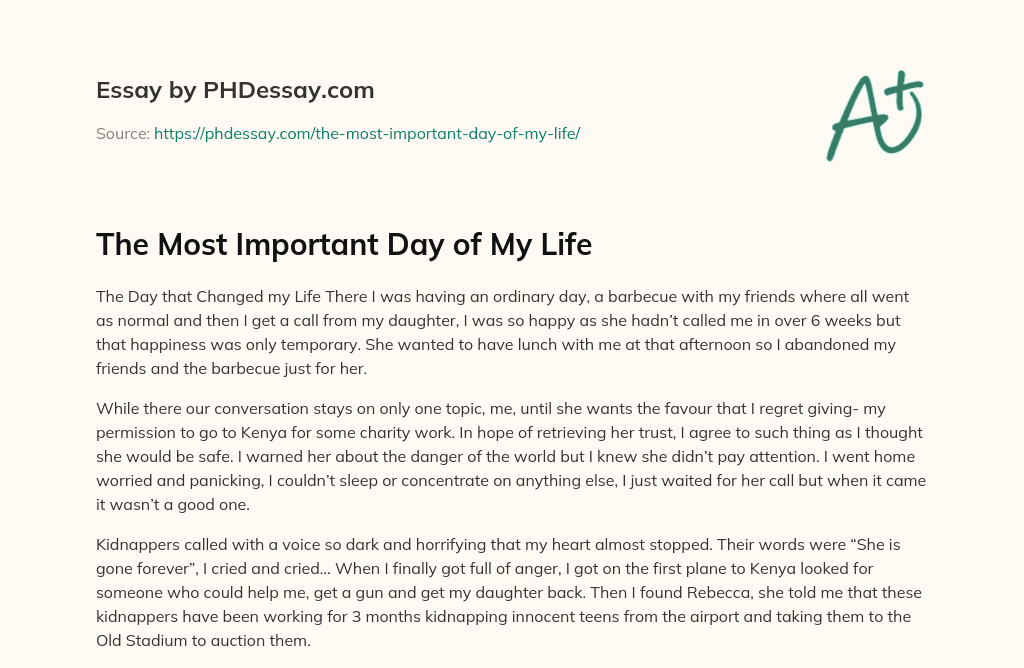Click the 'Source:' label

tap(122, 133)
